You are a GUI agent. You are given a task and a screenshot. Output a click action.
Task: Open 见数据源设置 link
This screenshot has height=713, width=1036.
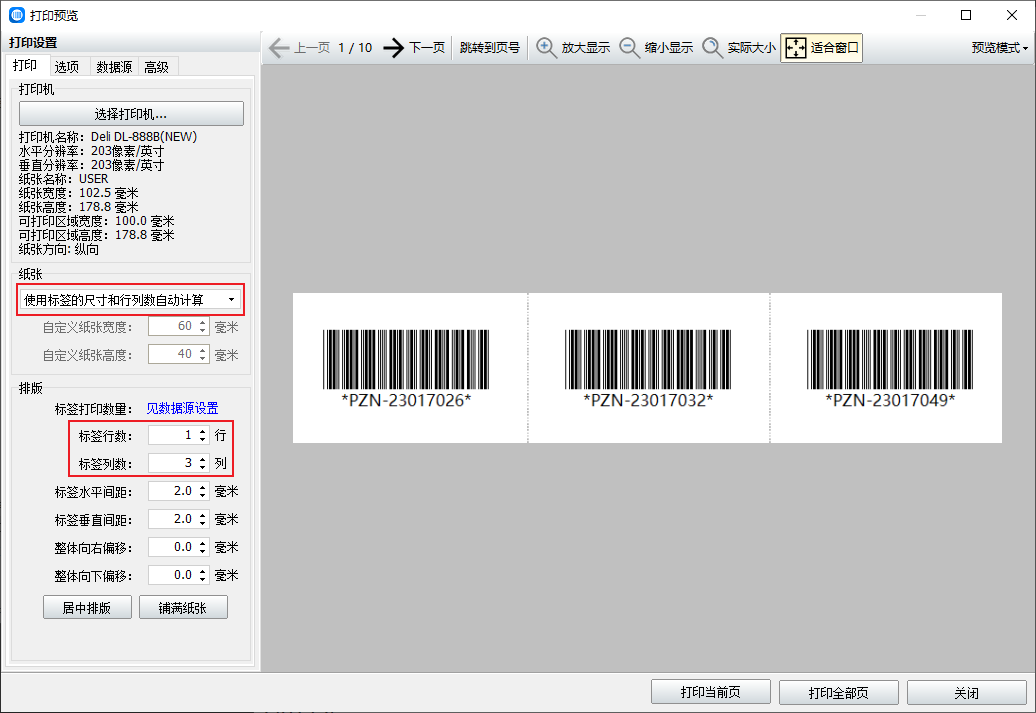[182, 408]
